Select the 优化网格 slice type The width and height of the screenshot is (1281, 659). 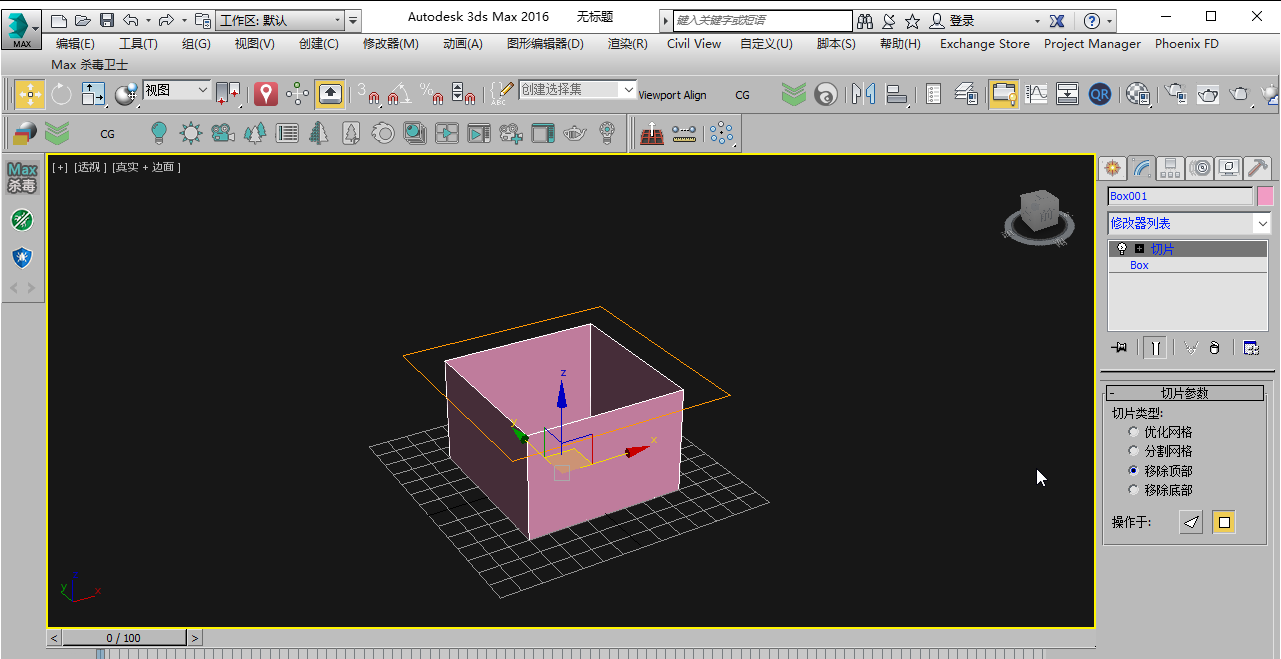tap(1133, 432)
